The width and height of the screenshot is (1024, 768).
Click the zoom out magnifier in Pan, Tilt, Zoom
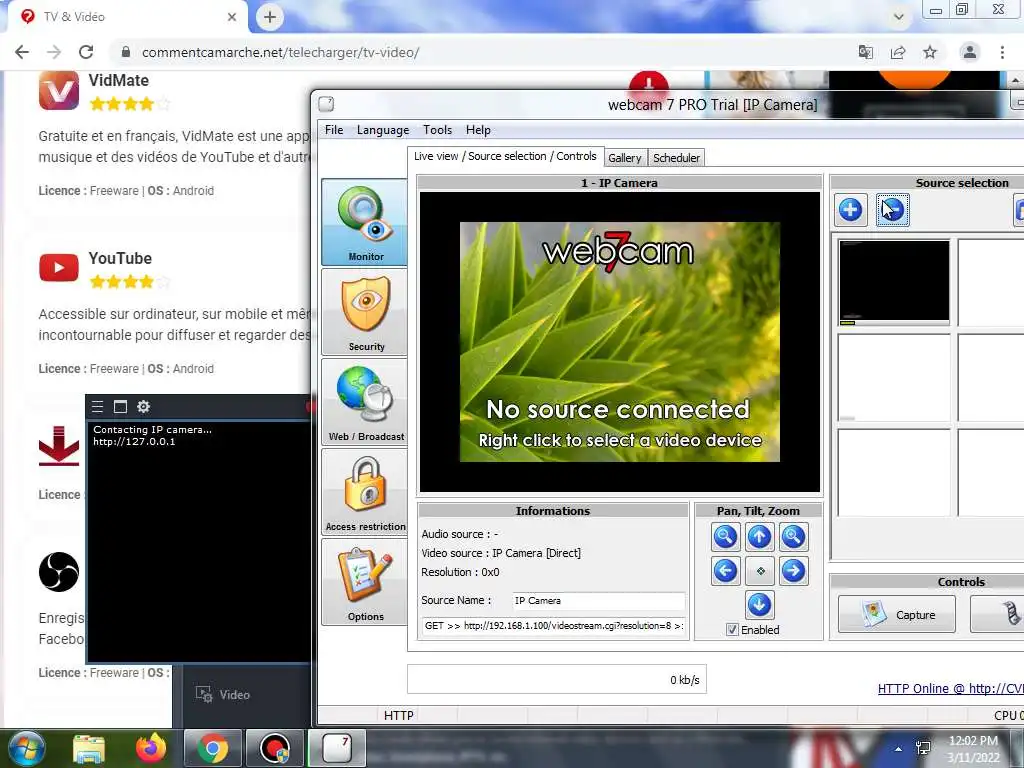pos(725,537)
